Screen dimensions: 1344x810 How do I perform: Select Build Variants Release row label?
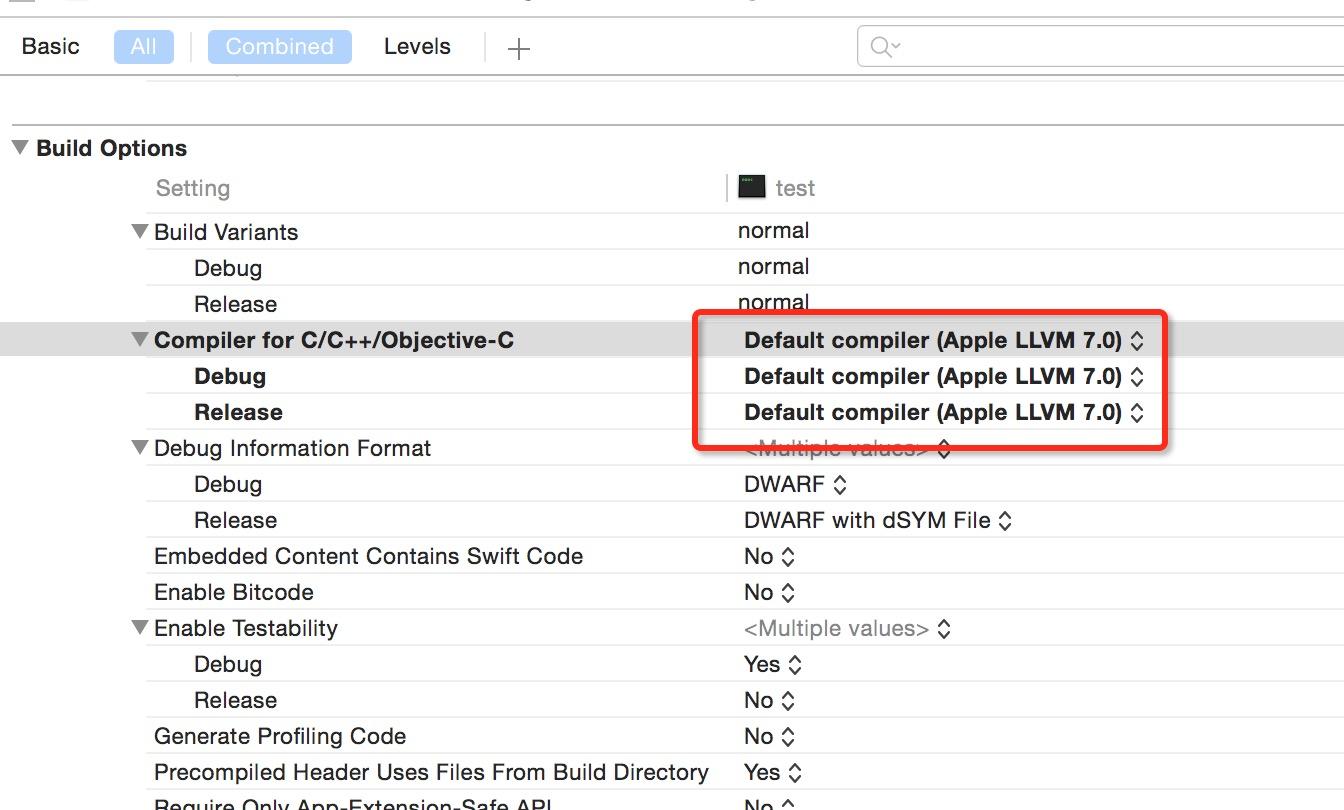(235, 304)
